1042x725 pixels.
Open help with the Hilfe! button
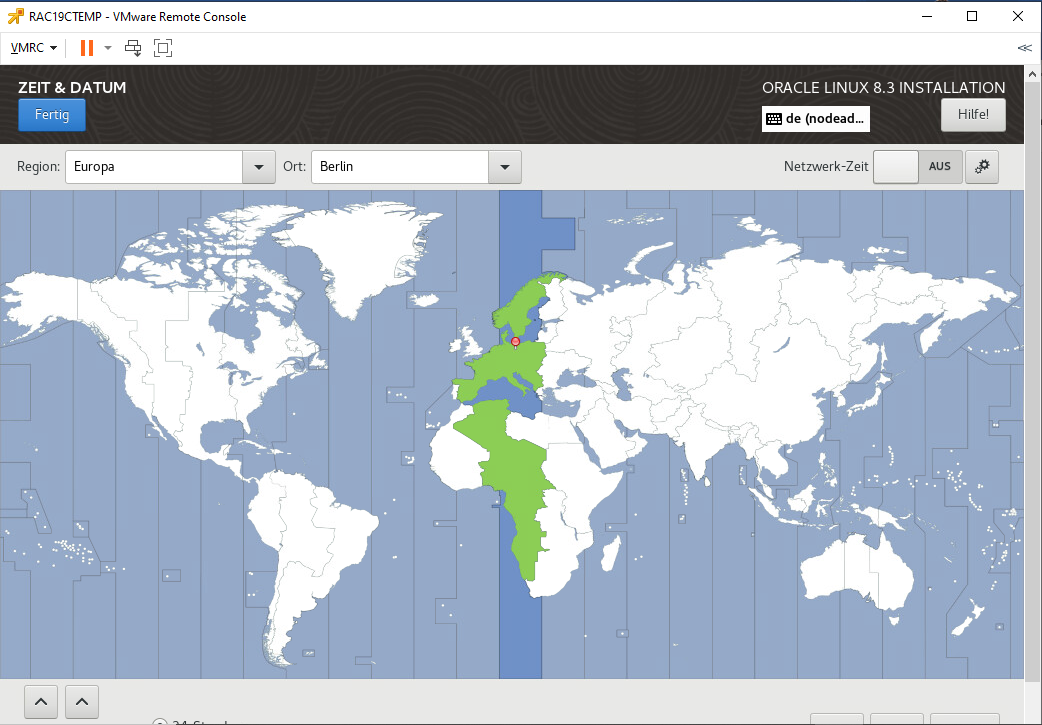pos(972,115)
